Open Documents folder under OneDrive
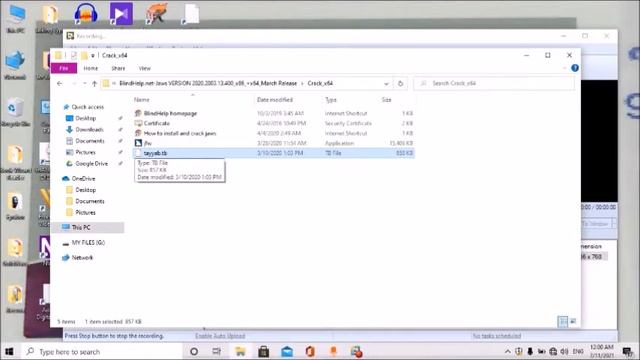Viewport: 640px width, 360px height. (x=90, y=201)
